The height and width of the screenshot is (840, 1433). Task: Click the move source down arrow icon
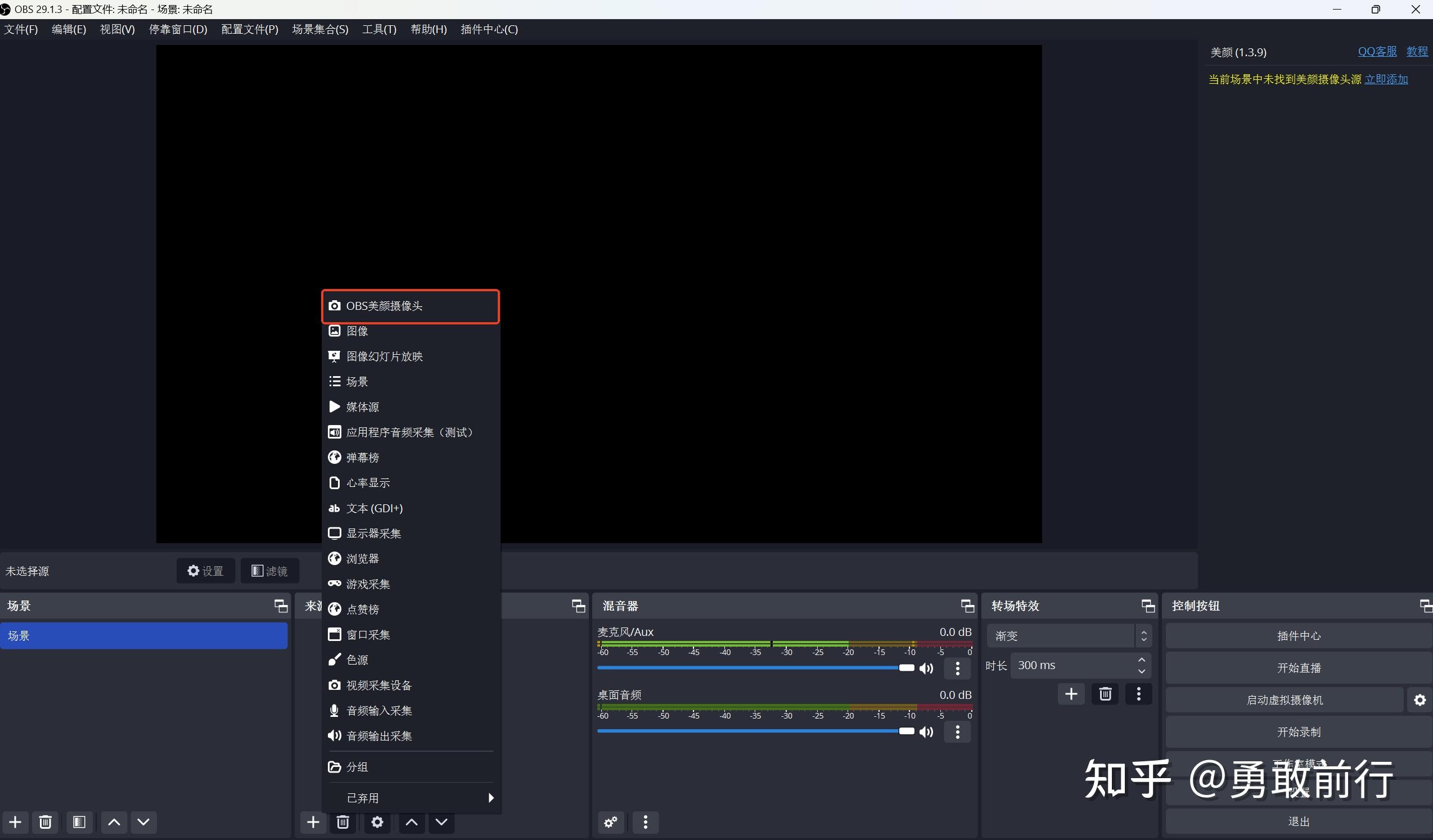coord(442,823)
